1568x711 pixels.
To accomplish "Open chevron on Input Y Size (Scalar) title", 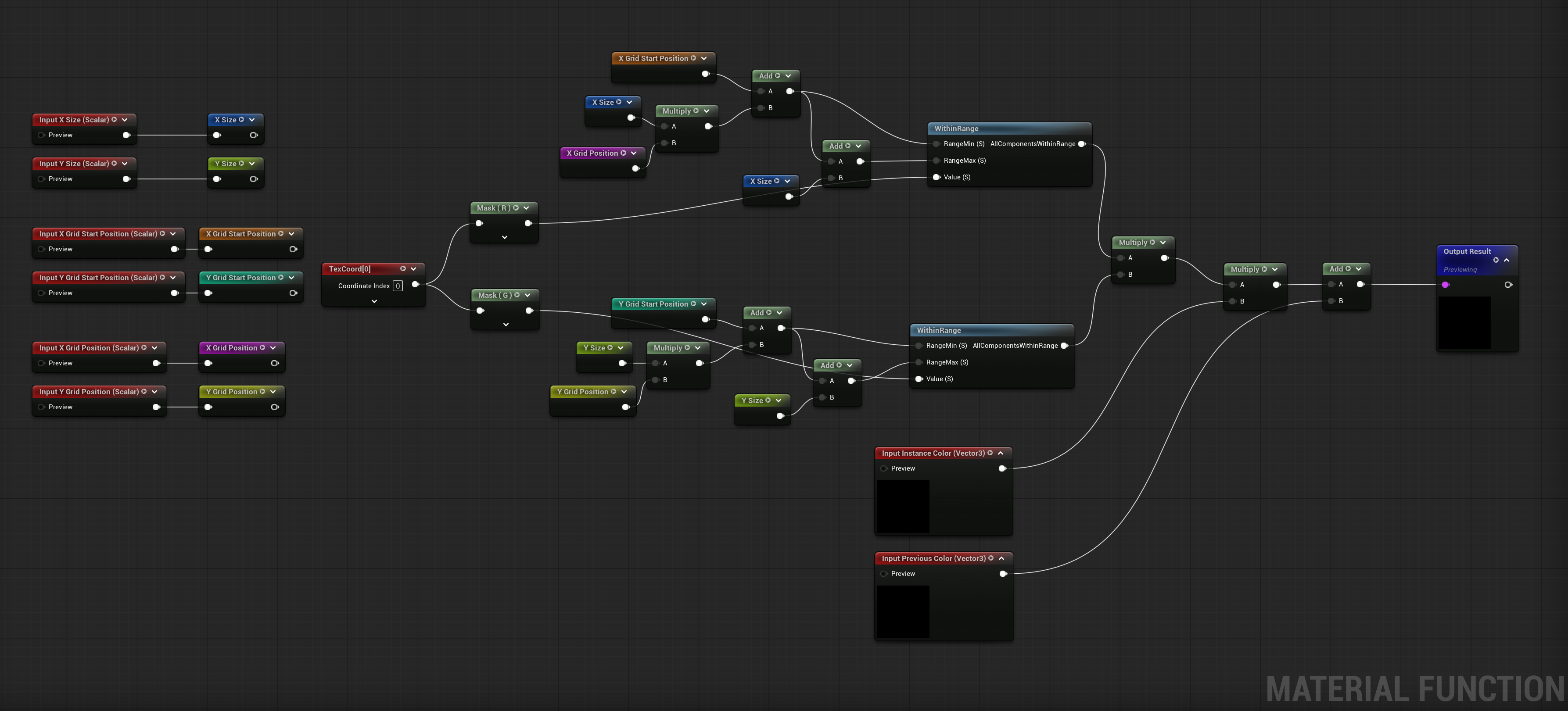I will click(124, 164).
